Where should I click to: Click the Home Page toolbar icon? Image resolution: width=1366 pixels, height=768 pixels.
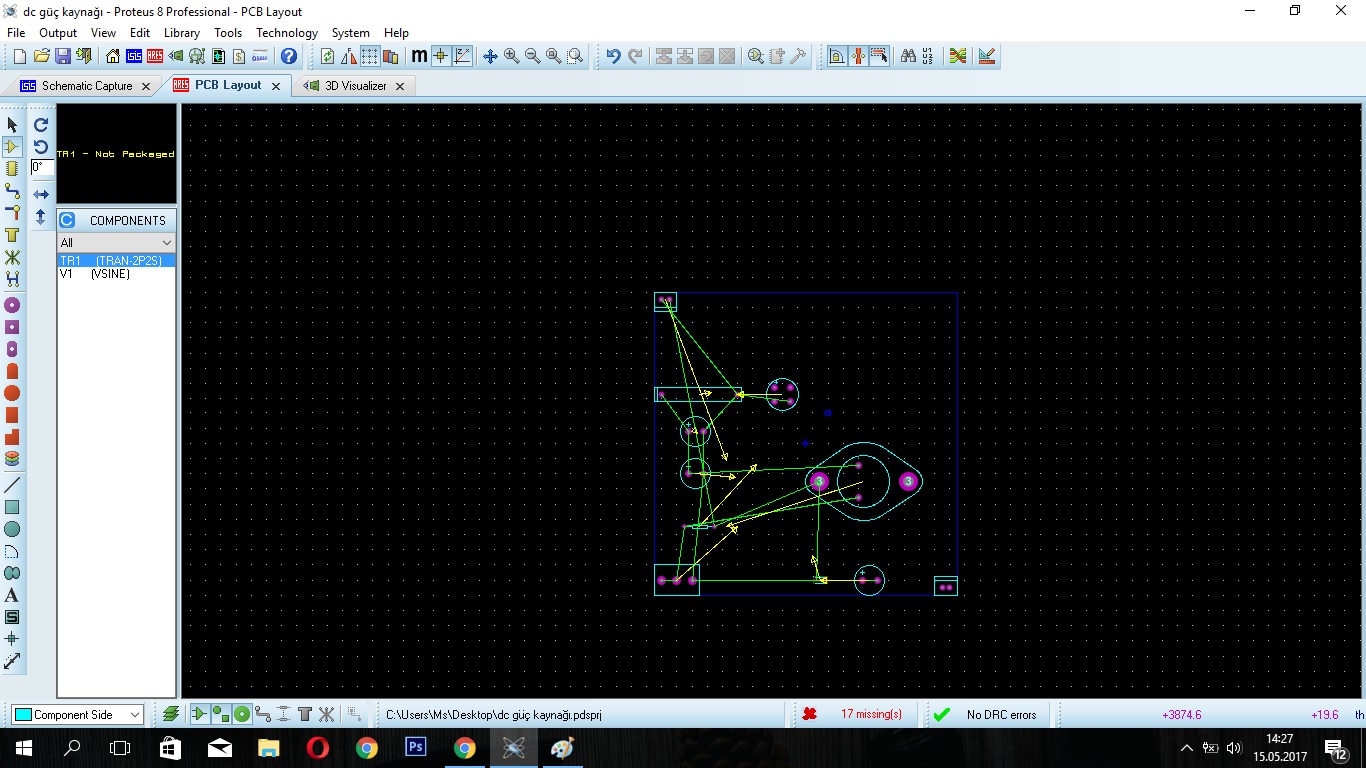pos(112,56)
